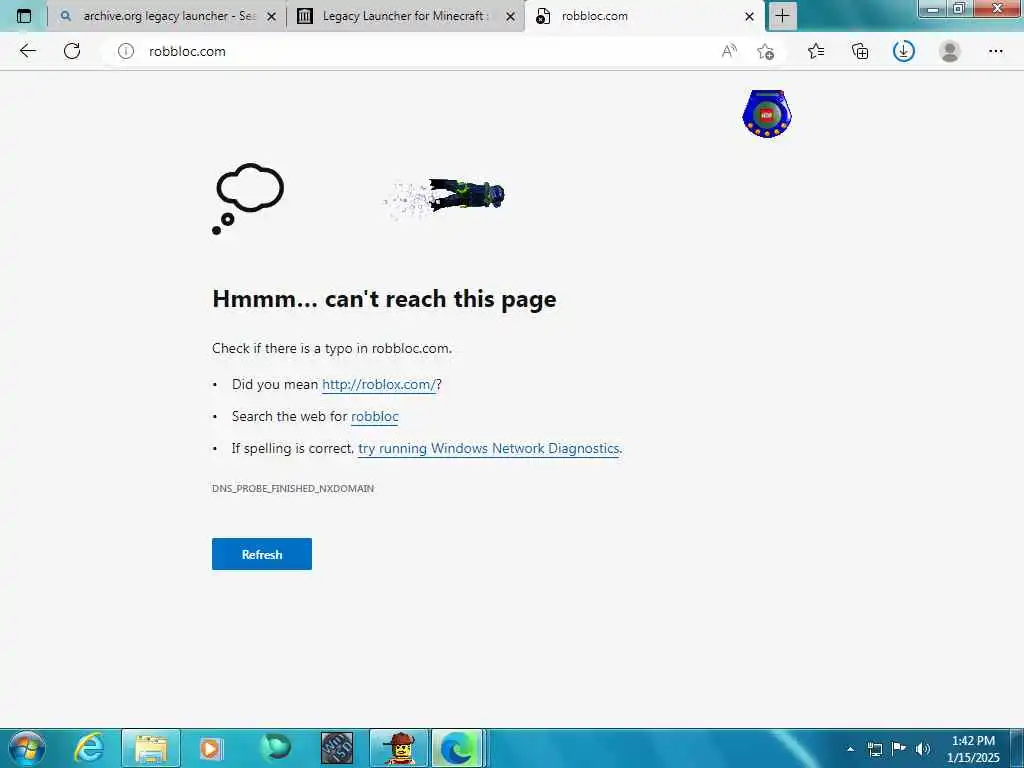Launch Internet Explorer from taskbar

[x=88, y=748]
